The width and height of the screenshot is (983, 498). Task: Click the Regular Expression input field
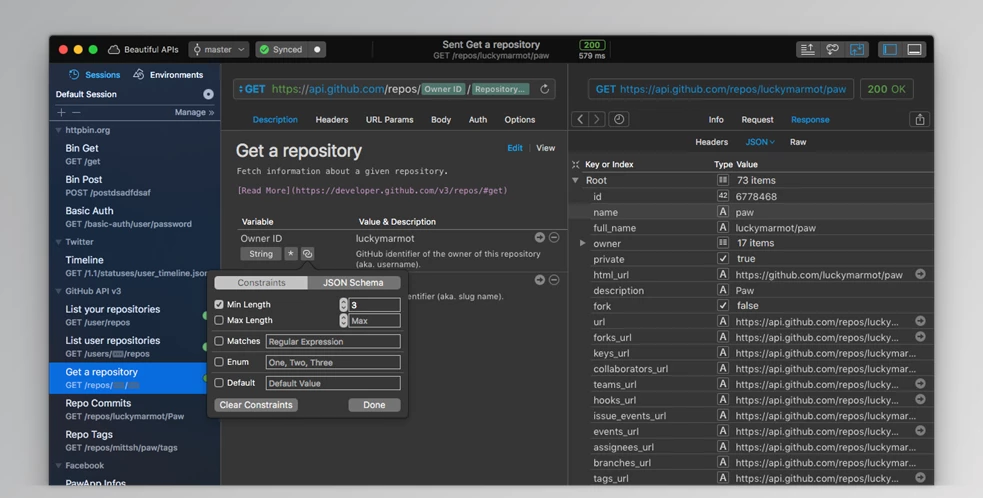(x=333, y=341)
